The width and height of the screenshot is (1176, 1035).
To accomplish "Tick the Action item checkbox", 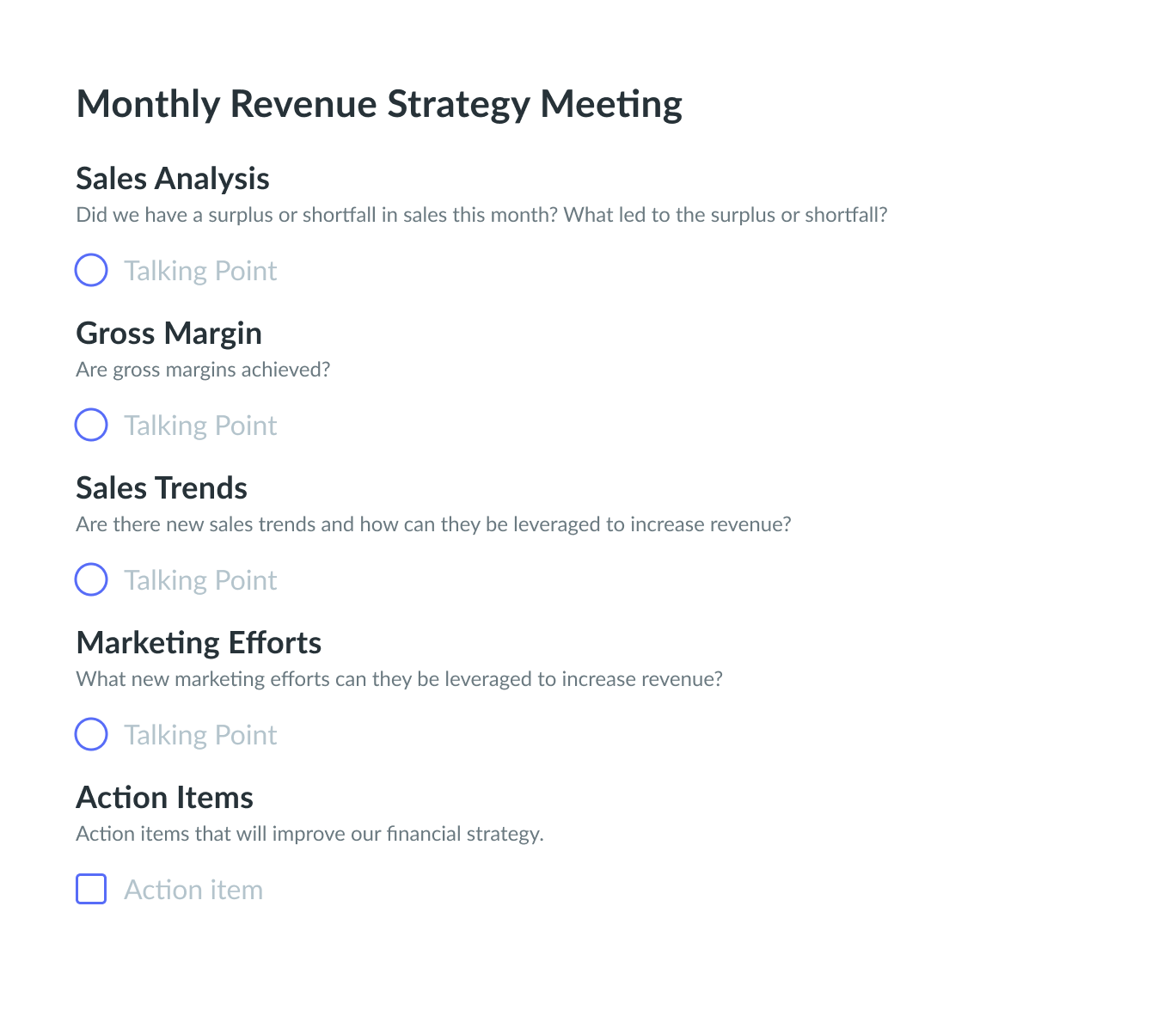I will coord(91,889).
